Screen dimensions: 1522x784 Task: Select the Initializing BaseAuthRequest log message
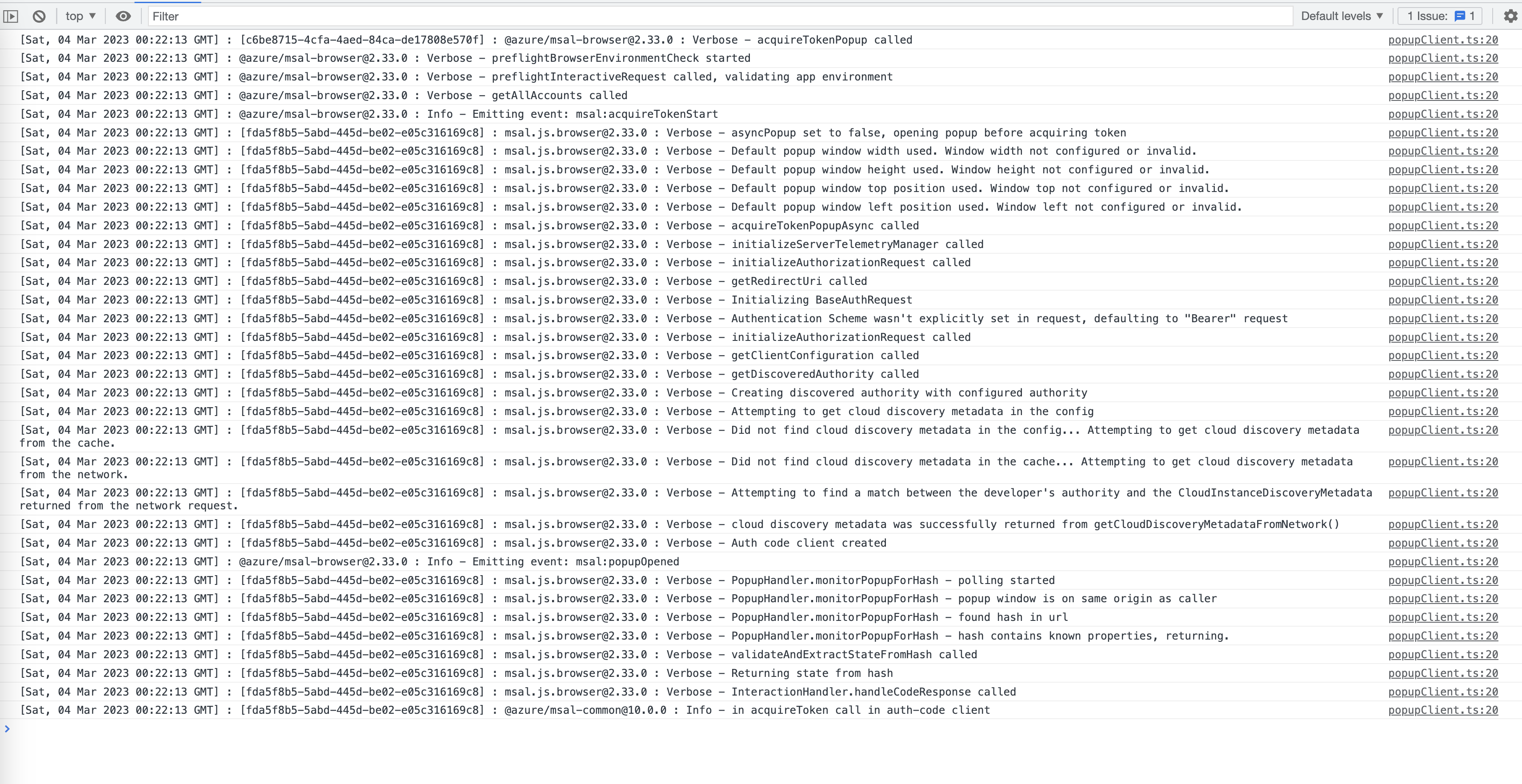(821, 300)
